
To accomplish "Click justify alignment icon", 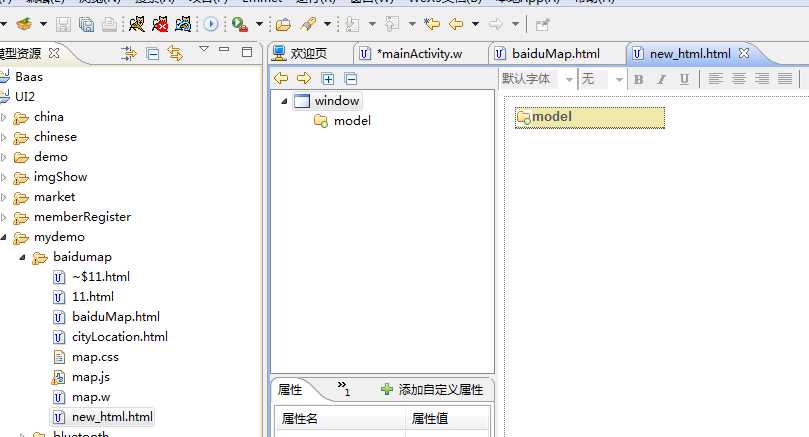I will [785, 79].
